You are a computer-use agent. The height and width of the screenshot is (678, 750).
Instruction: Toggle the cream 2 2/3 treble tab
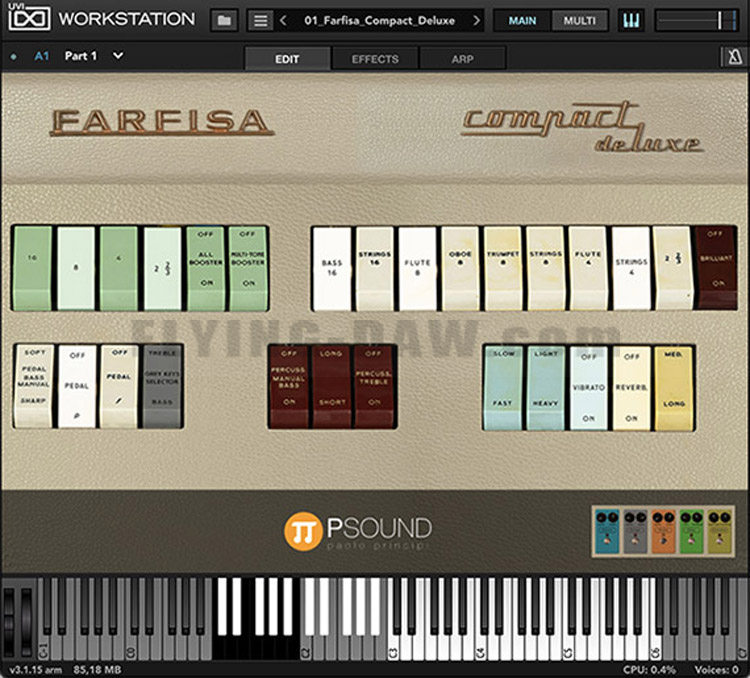[673, 268]
